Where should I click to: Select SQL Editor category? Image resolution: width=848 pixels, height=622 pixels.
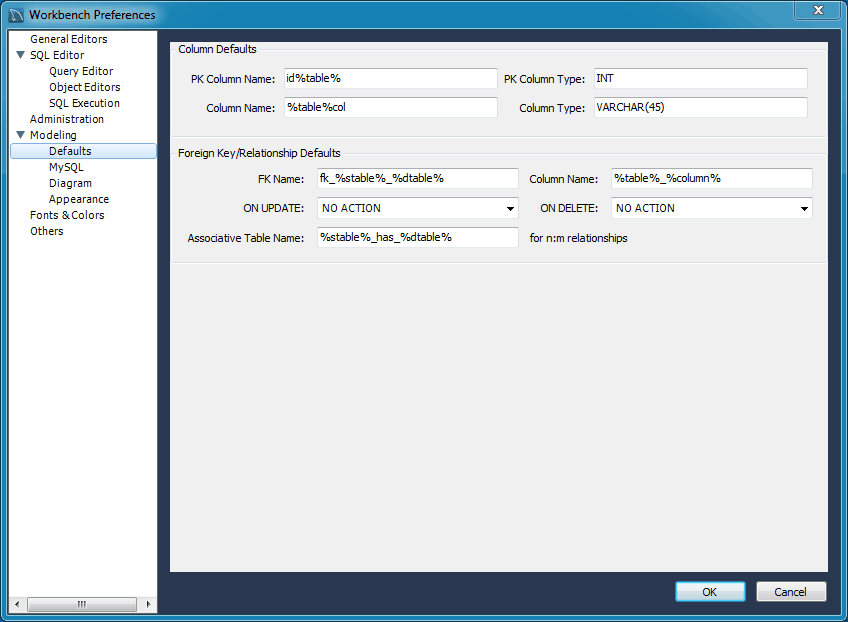(x=57, y=55)
